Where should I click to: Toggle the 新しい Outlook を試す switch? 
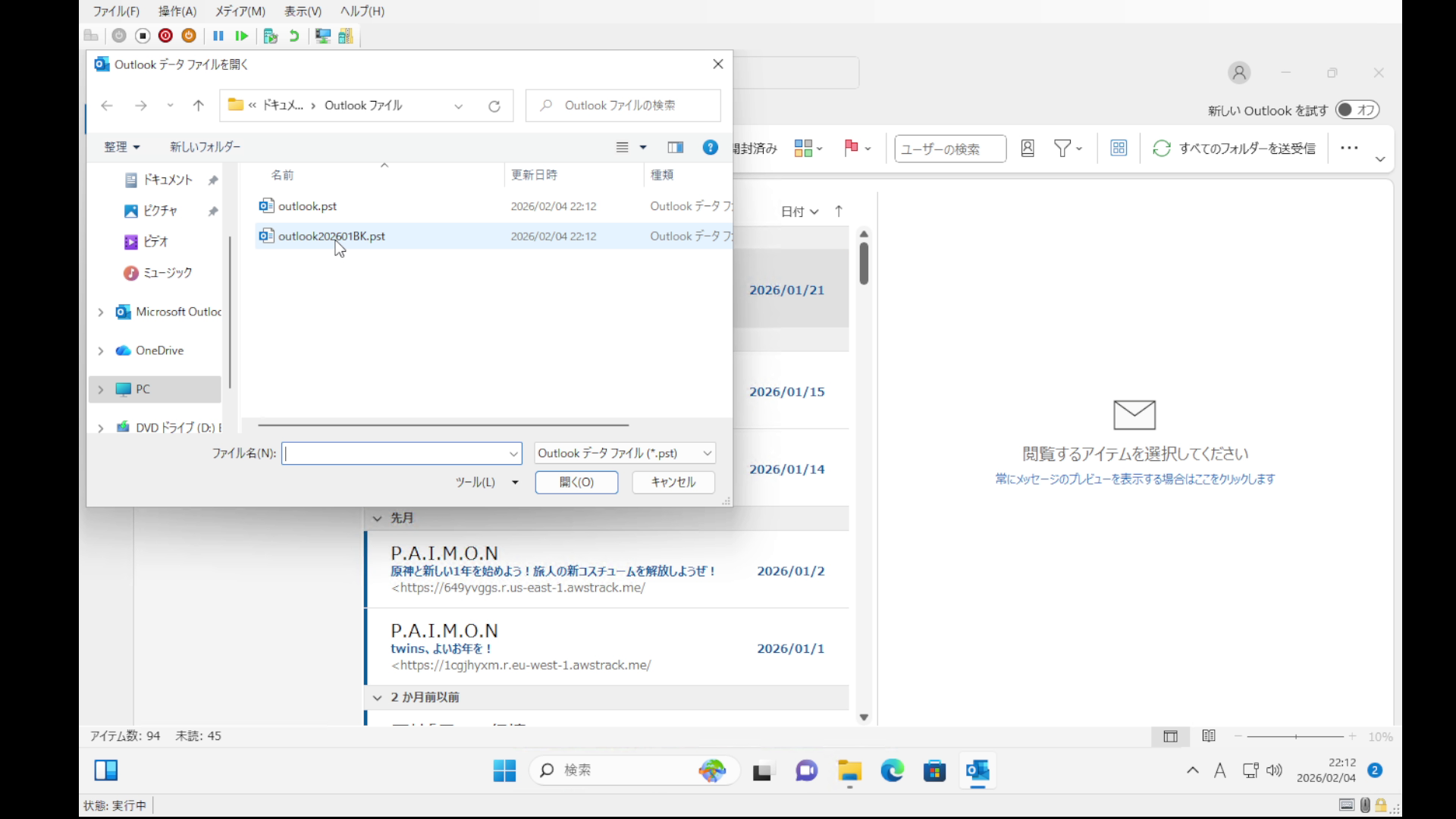[1357, 110]
